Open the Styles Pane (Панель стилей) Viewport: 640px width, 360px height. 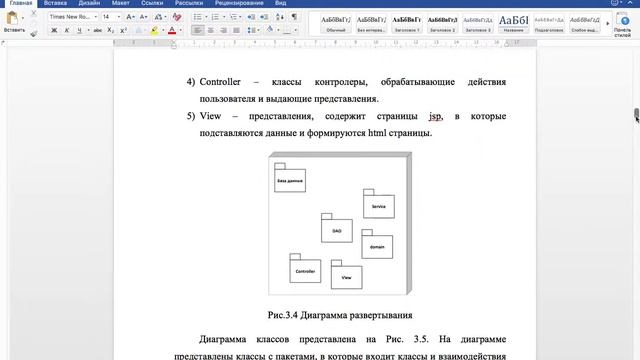click(622, 25)
